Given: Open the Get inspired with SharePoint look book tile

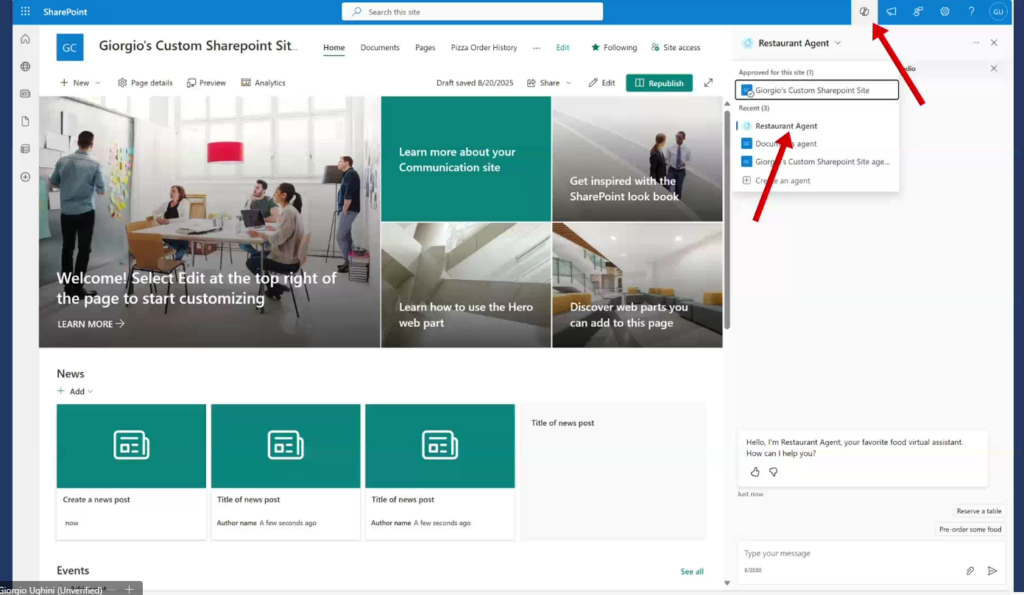Looking at the screenshot, I should pos(637,159).
